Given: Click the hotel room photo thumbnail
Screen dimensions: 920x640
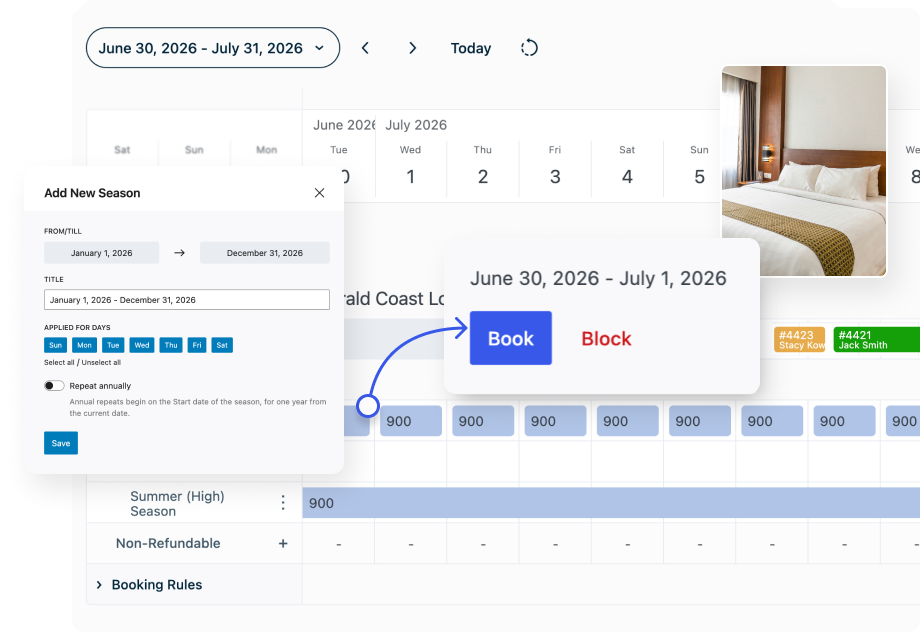Looking at the screenshot, I should [804, 171].
